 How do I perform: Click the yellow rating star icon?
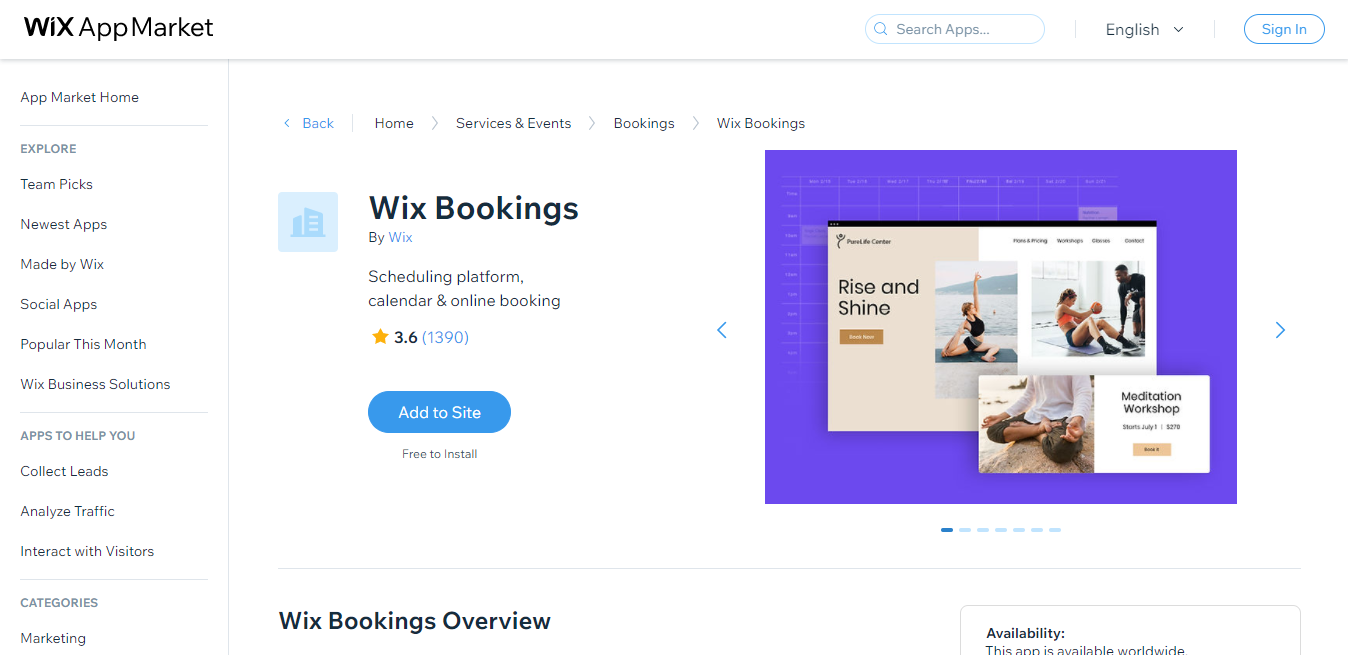(x=380, y=337)
